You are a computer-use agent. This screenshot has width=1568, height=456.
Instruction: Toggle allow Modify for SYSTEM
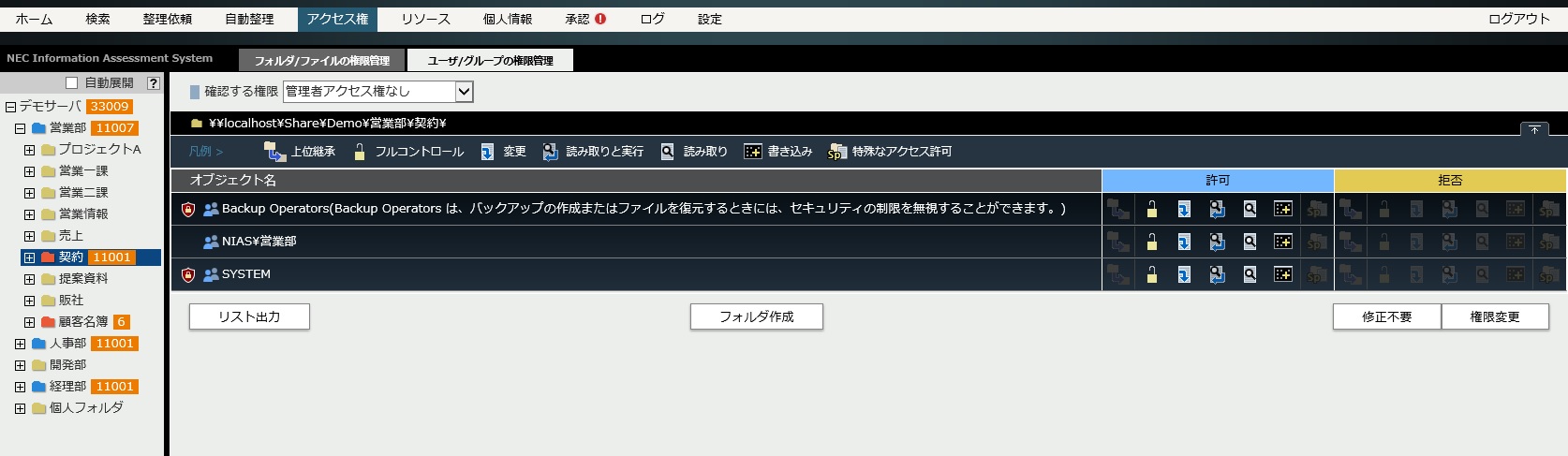coord(1184,274)
